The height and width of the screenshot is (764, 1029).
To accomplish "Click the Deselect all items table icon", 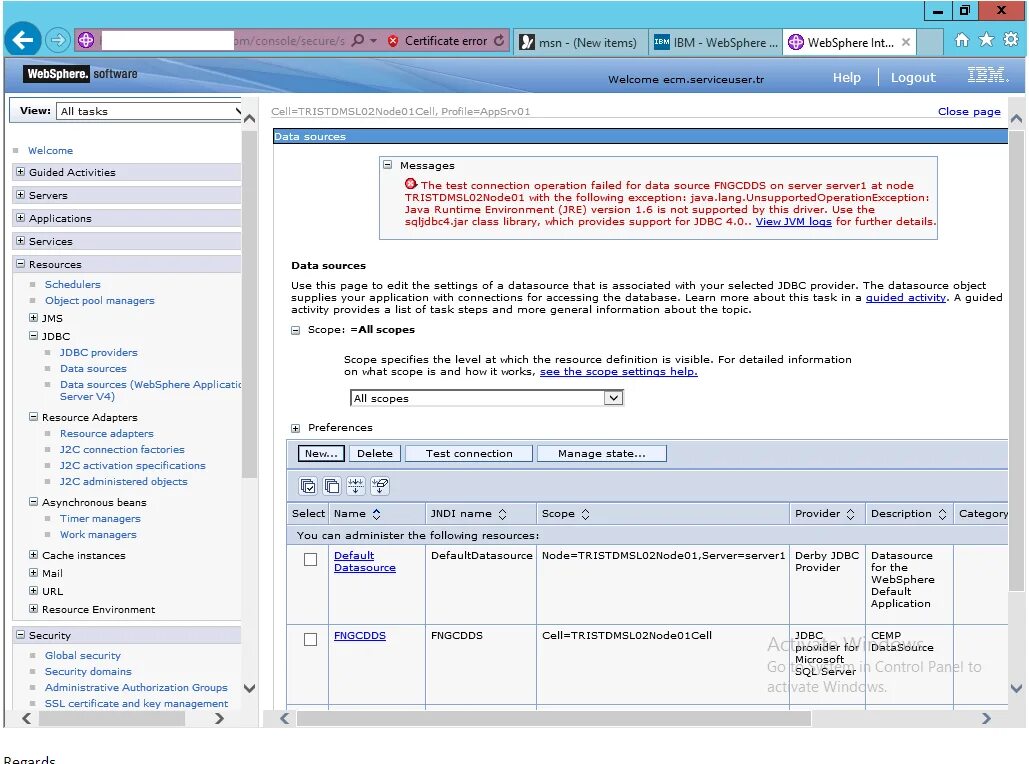I will pyautogui.click(x=332, y=486).
